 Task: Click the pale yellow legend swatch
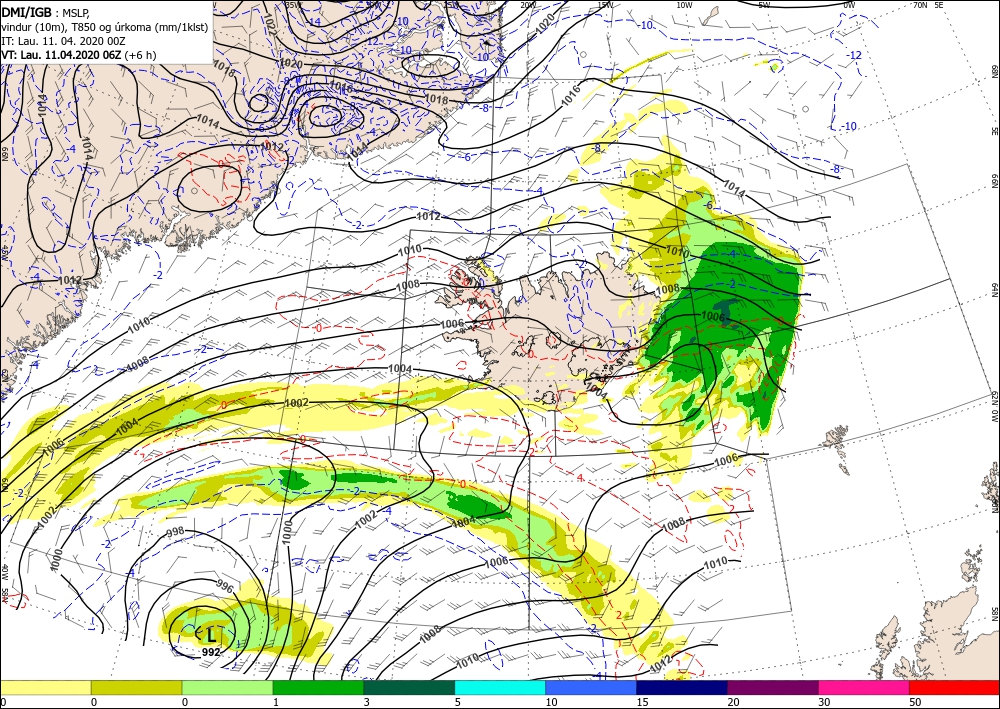pyautogui.click(x=45, y=687)
